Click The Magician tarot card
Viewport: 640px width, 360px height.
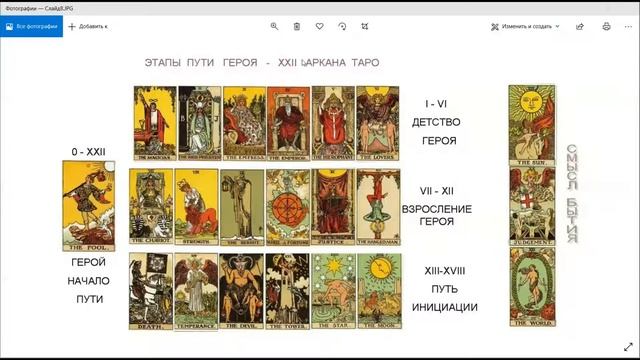tap(155, 123)
